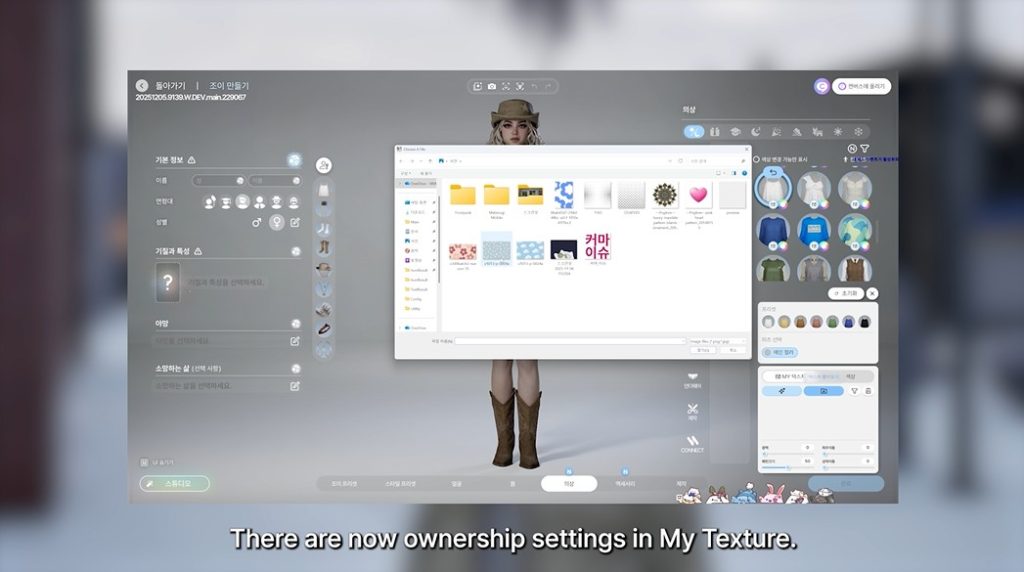Select the graduation cap outfit category icon
This screenshot has width=1024, height=572.
point(735,132)
